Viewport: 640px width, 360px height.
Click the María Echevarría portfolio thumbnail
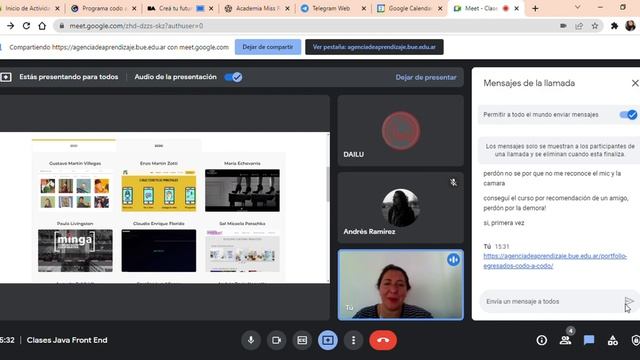coord(242,191)
